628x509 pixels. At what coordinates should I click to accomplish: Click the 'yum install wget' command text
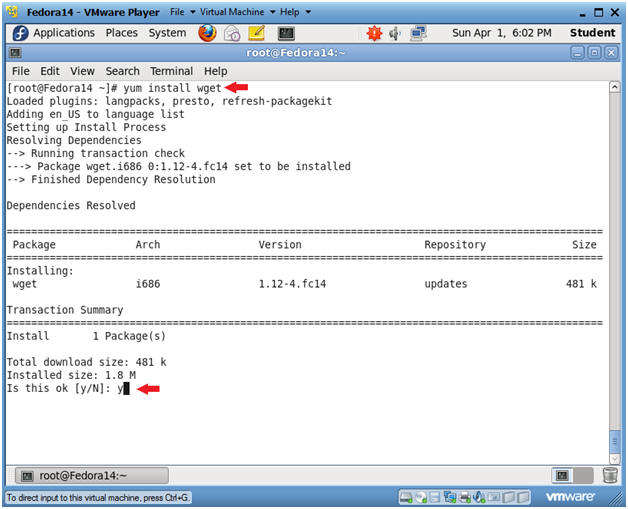pos(172,88)
